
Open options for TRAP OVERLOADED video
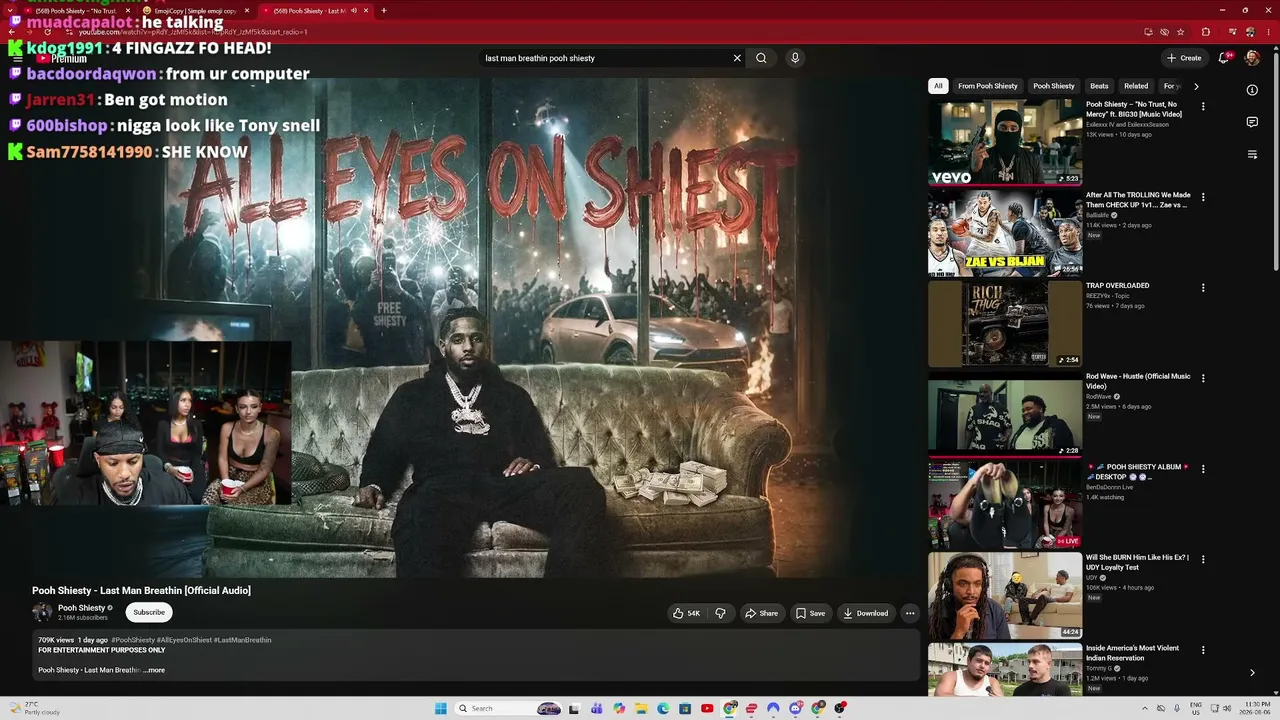pyautogui.click(x=1203, y=288)
